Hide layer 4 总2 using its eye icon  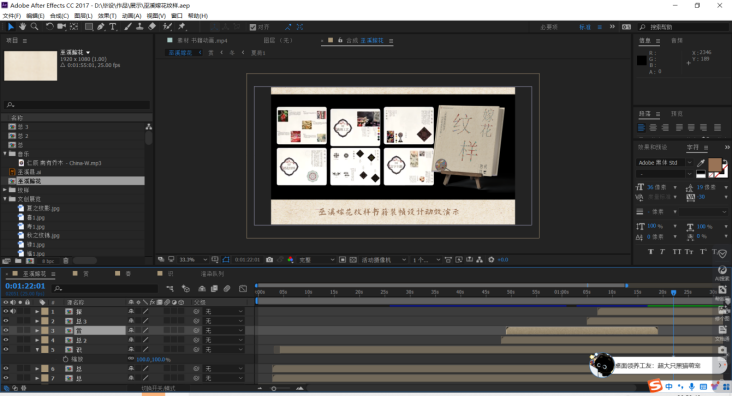[6, 340]
